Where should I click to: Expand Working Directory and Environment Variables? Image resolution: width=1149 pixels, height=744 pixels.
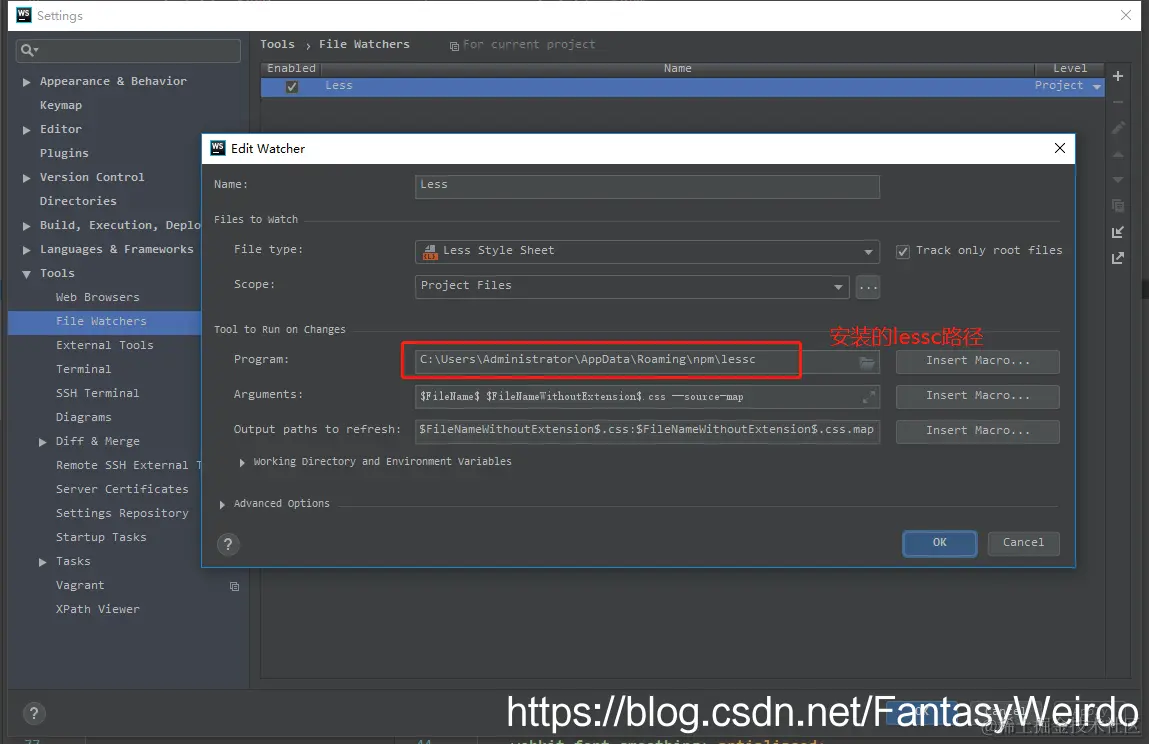[x=242, y=463]
